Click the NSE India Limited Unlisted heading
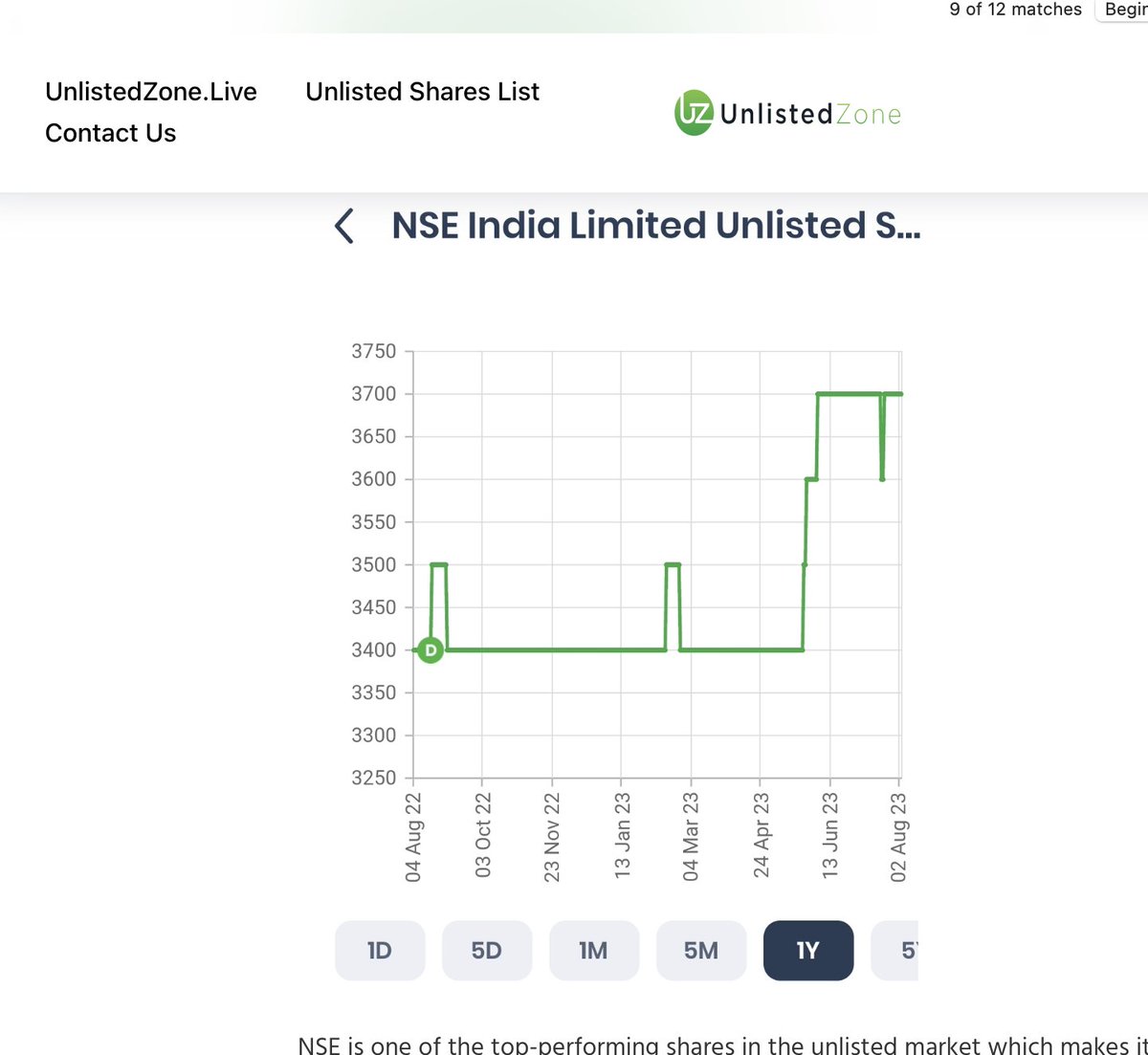 (x=656, y=226)
